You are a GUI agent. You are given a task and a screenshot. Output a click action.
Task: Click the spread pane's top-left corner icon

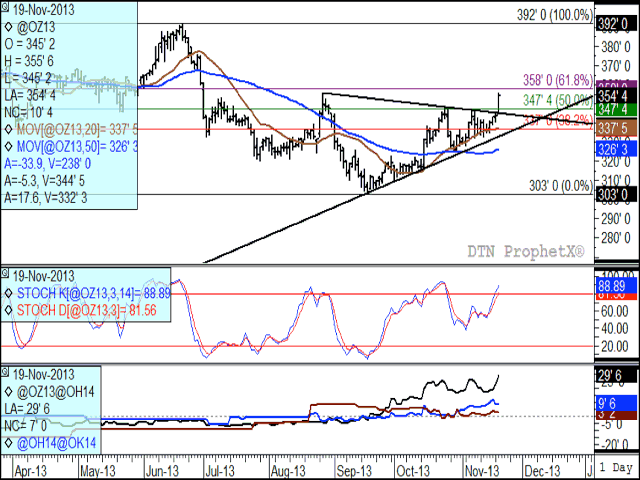(x=5, y=371)
